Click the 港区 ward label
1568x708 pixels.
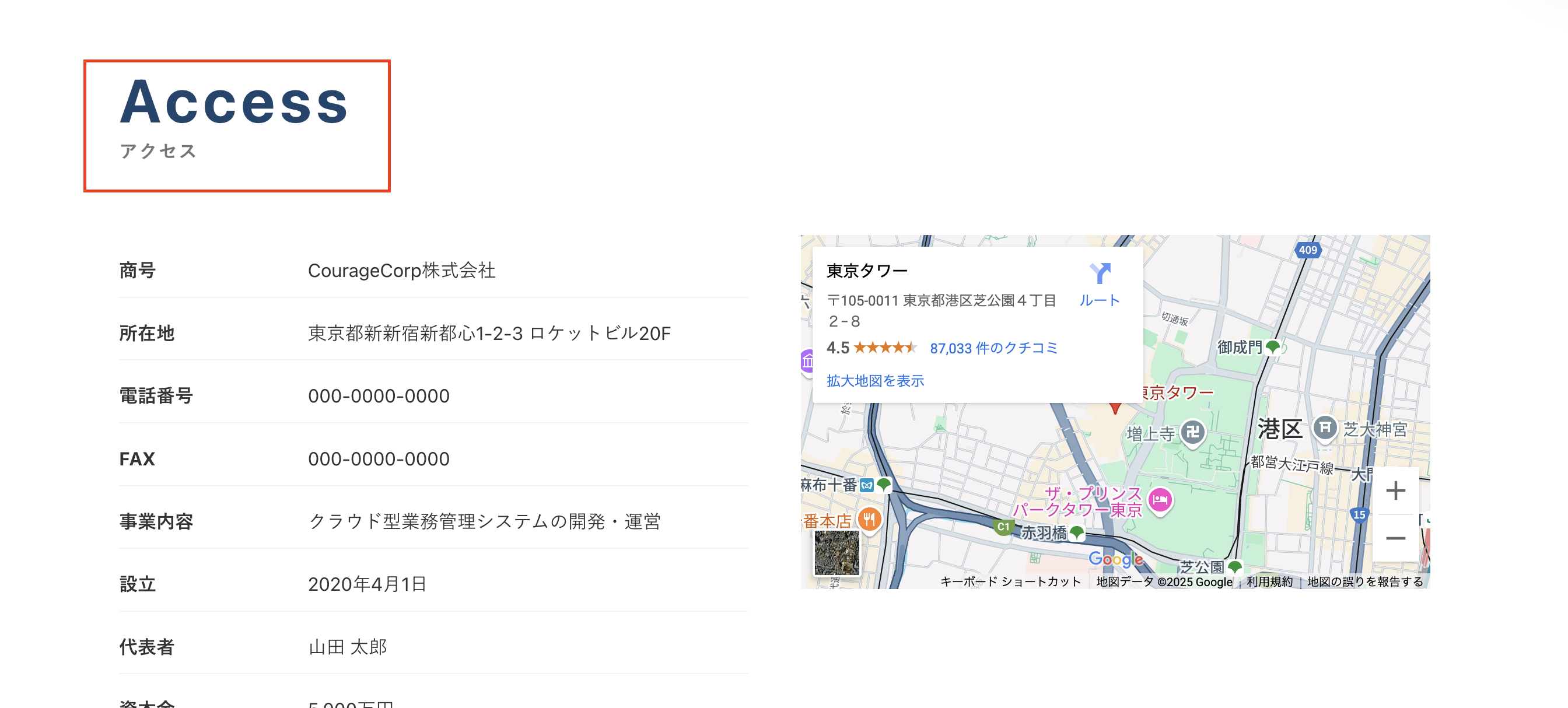point(1279,429)
